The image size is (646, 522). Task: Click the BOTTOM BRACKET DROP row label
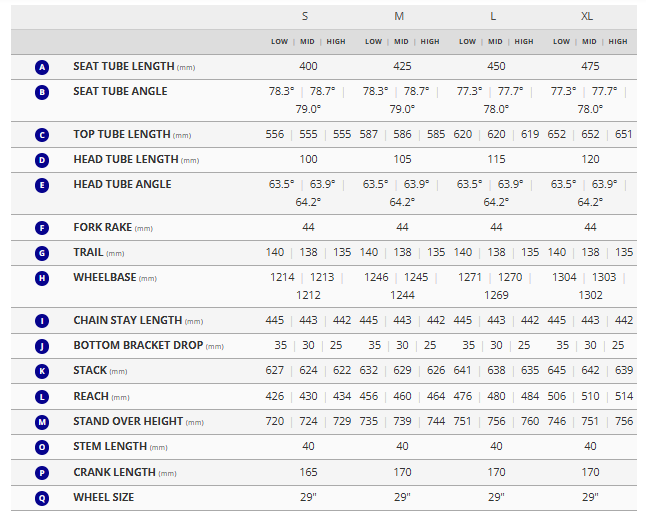pos(138,346)
